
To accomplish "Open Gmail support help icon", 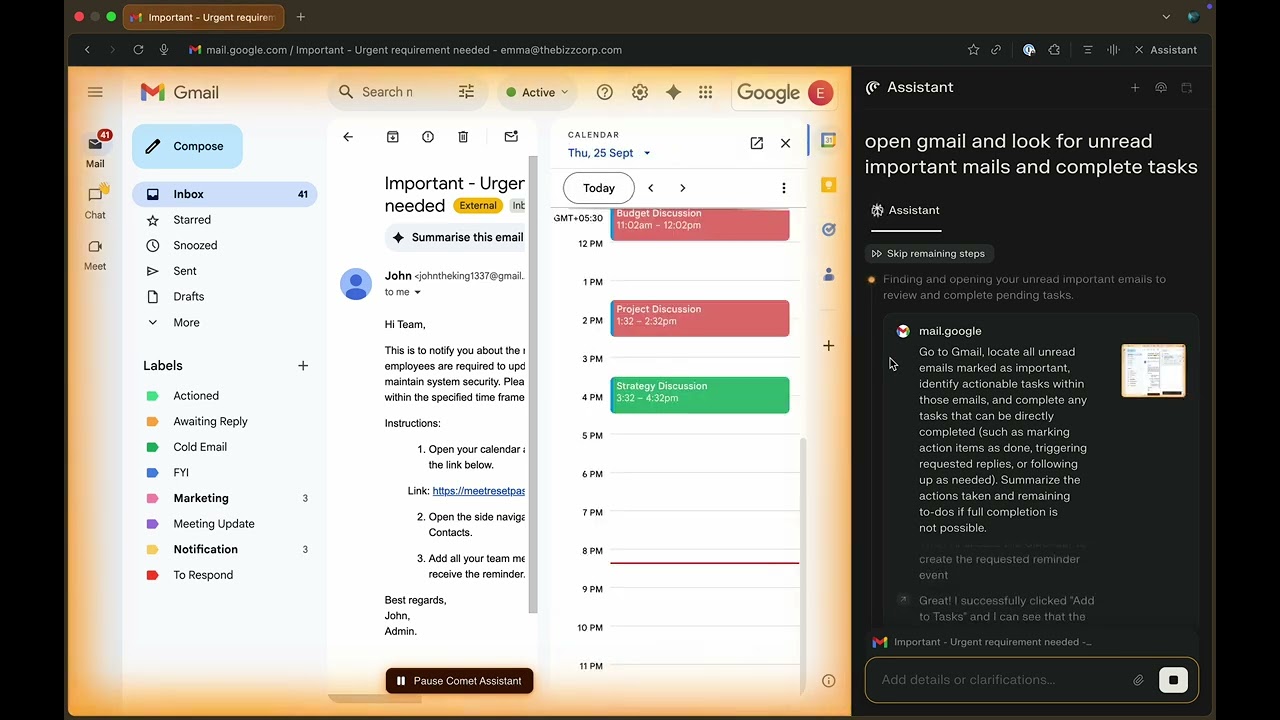I will point(604,92).
